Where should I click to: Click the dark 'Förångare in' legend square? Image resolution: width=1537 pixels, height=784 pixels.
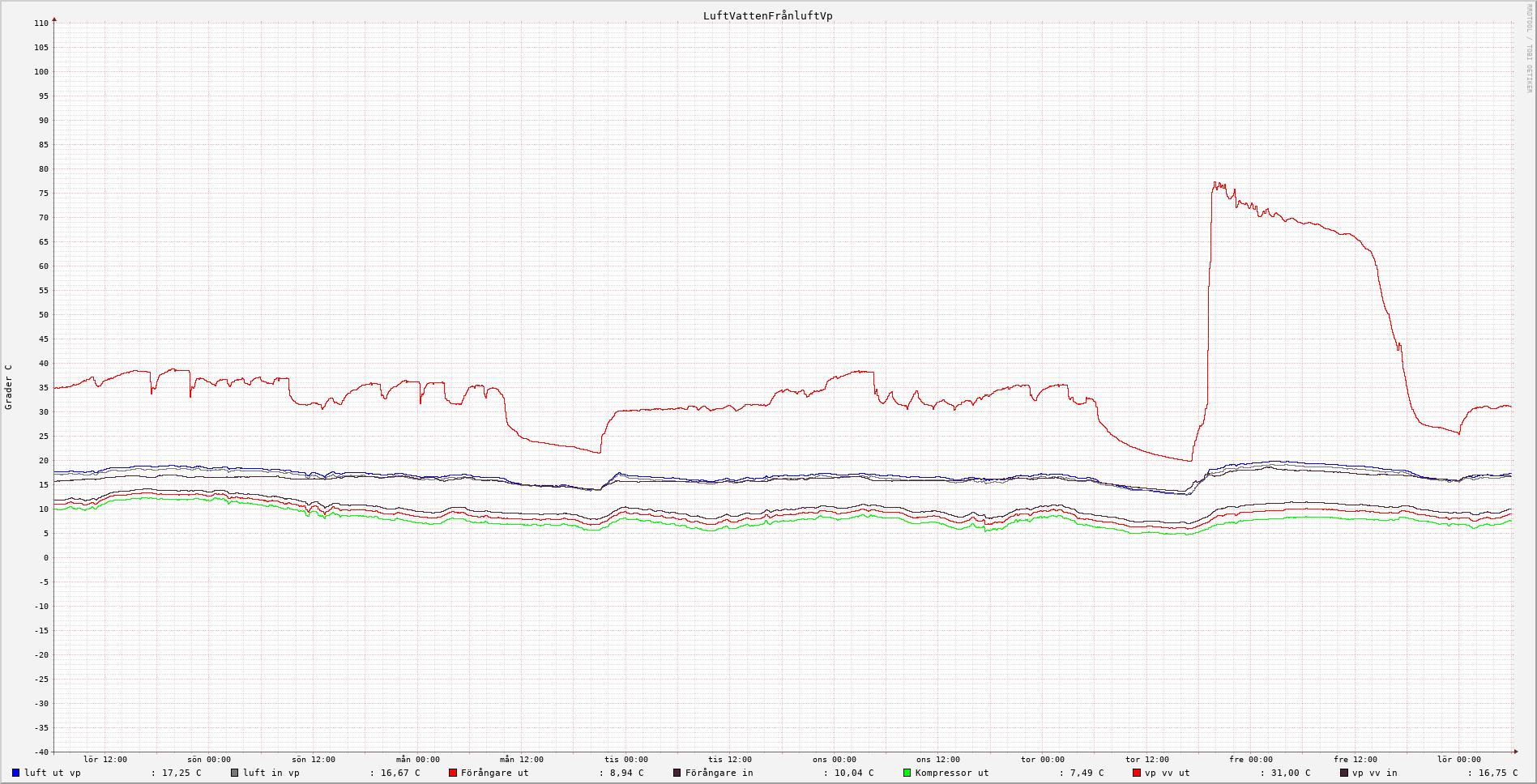tap(677, 773)
